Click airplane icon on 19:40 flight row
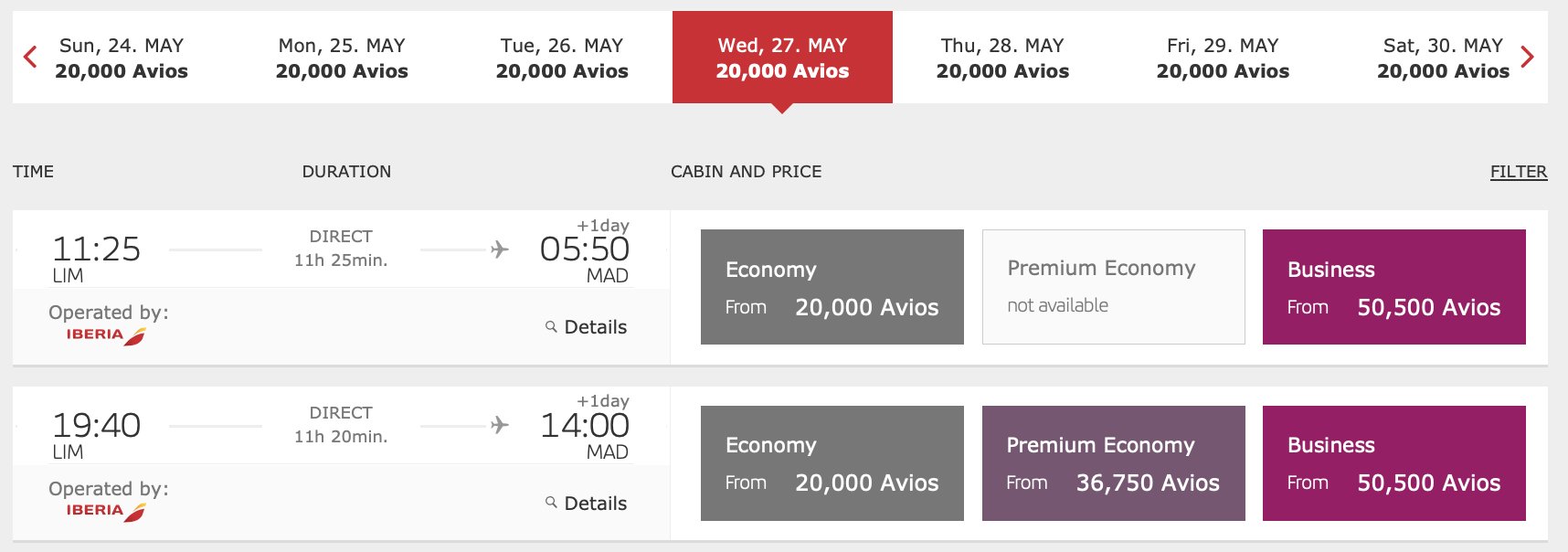The width and height of the screenshot is (1568, 552). click(x=500, y=425)
